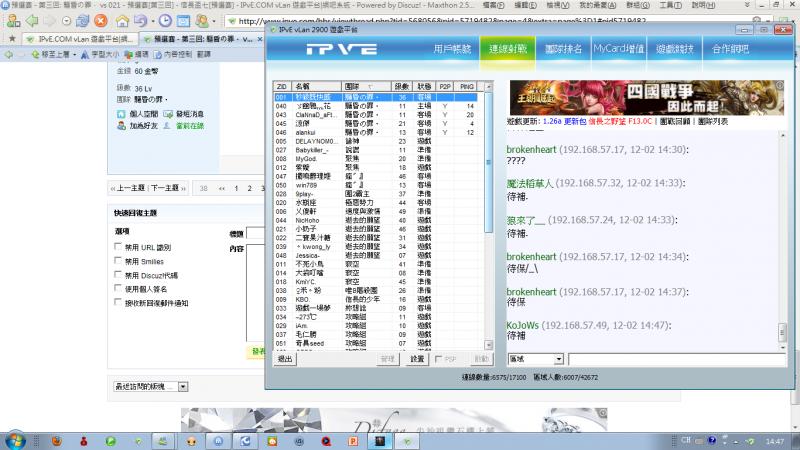Check the 使用個人簽名 option

point(120,288)
